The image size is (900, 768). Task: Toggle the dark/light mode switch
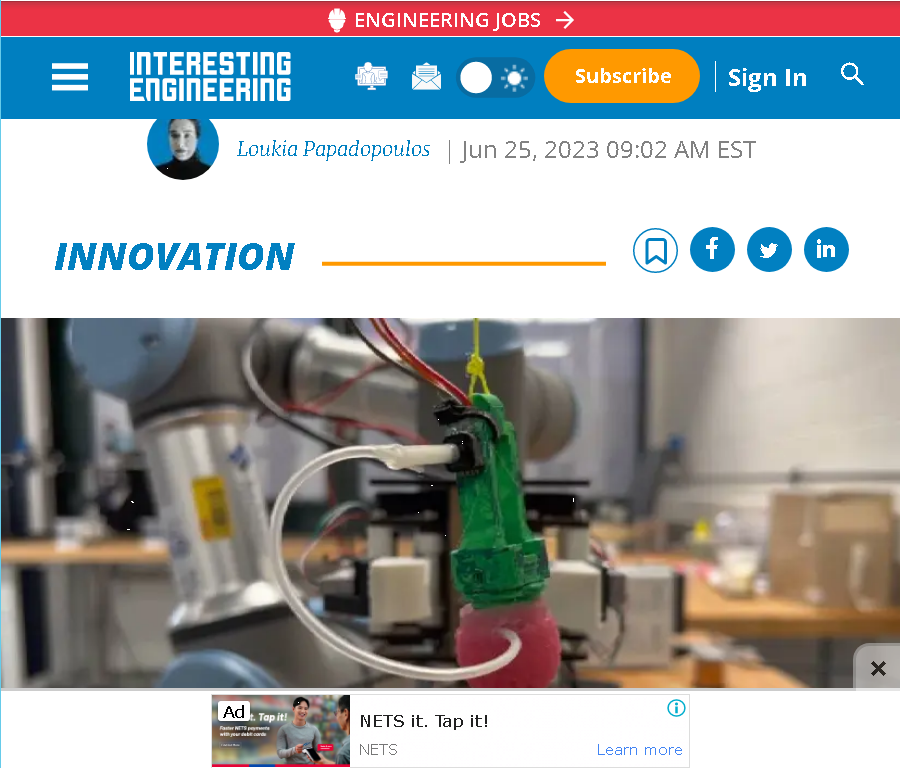[x=495, y=77]
